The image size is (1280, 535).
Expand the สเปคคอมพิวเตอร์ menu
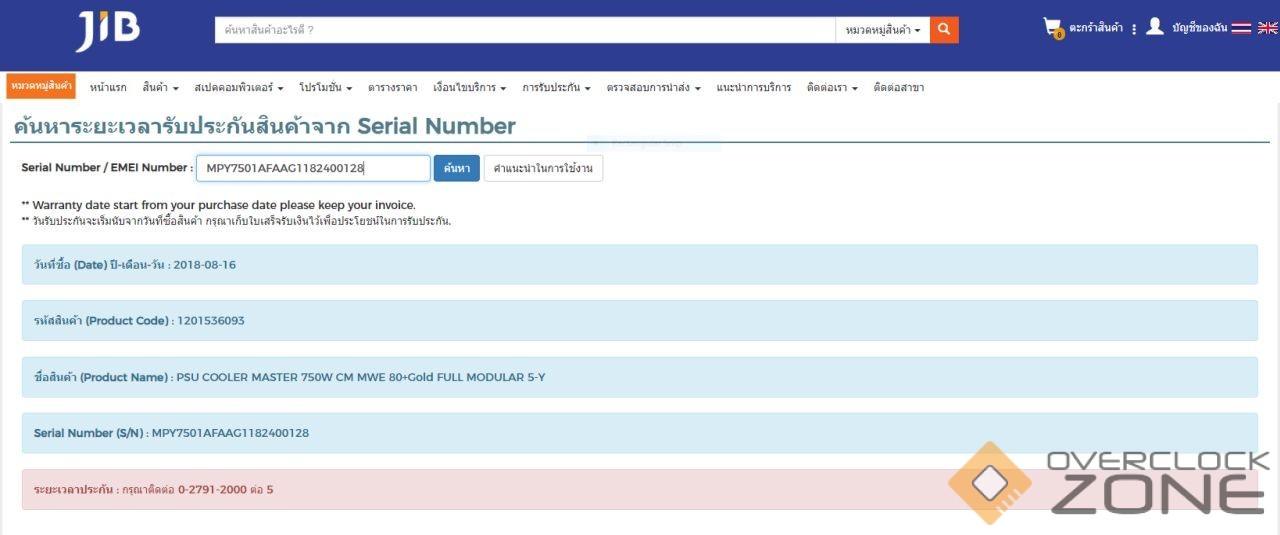click(239, 88)
